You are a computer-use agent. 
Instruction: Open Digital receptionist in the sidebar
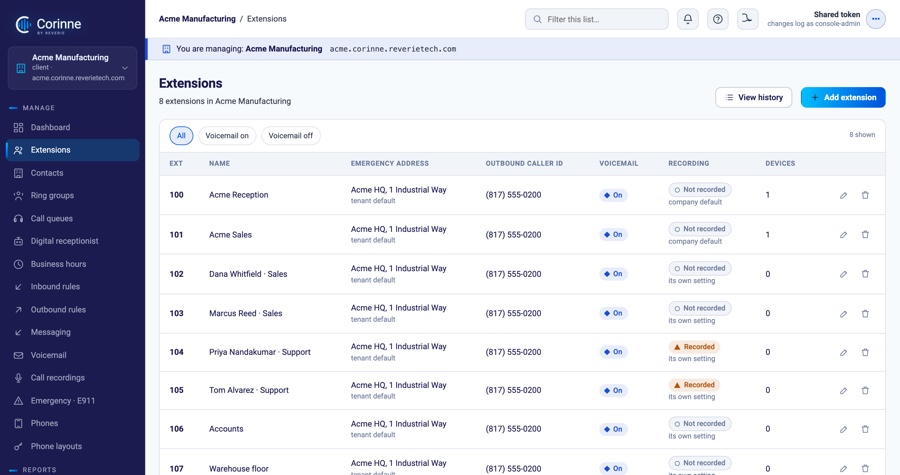coord(72,241)
